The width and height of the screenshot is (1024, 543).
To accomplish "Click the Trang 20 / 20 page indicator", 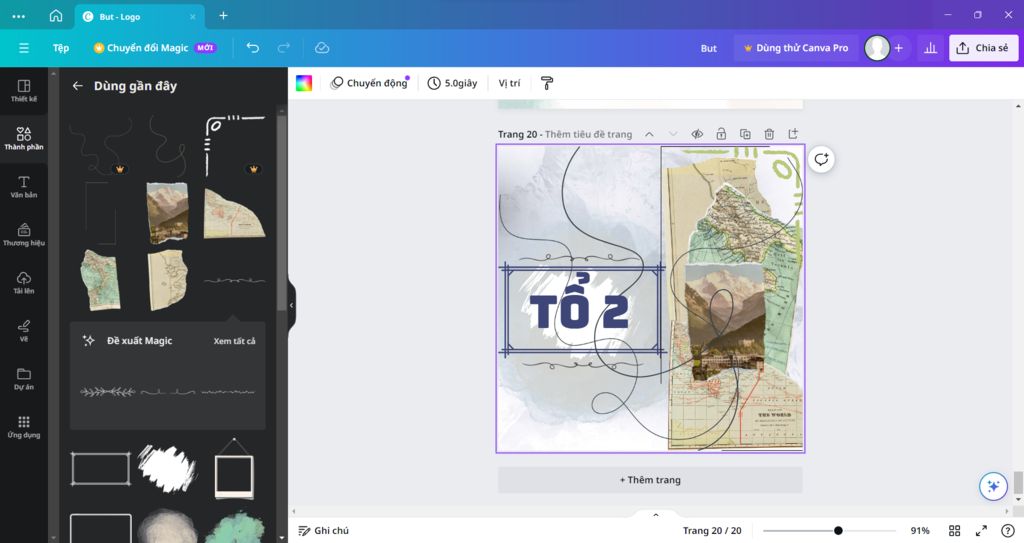I will (x=712, y=531).
